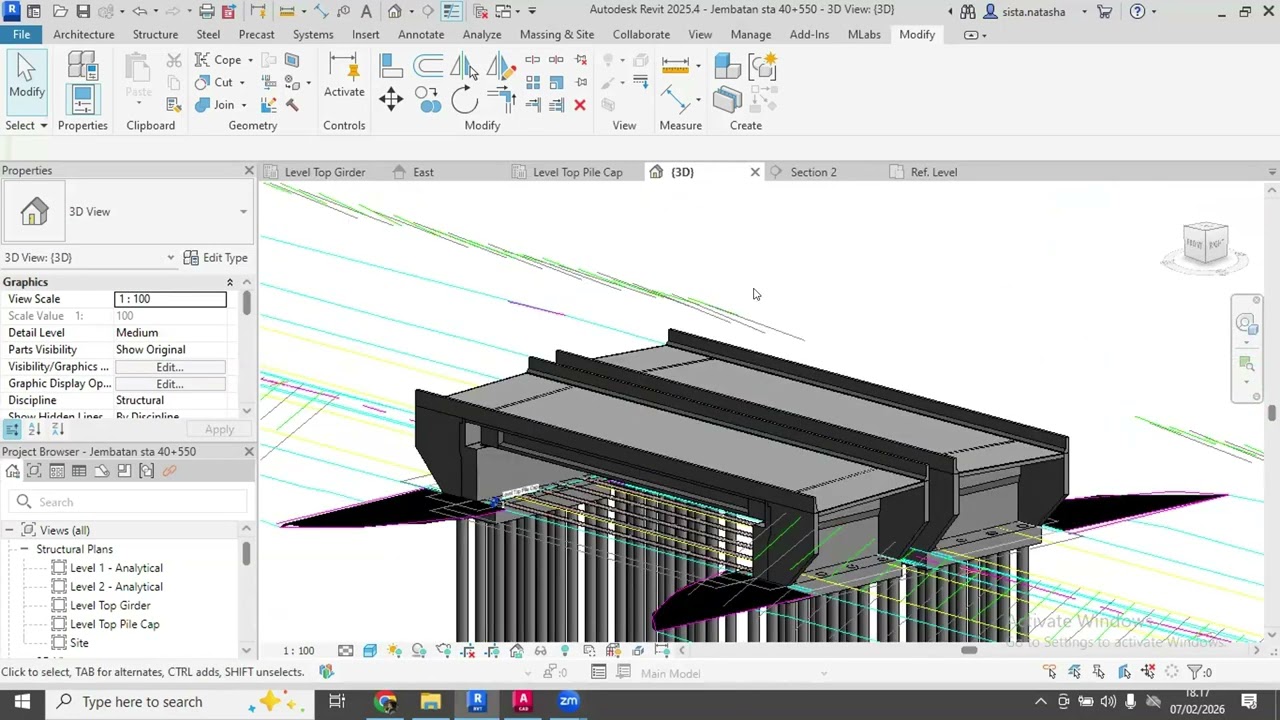Click the Print icon in quick access toolbar
Viewport: 1280px width, 720px height.
coord(207,12)
